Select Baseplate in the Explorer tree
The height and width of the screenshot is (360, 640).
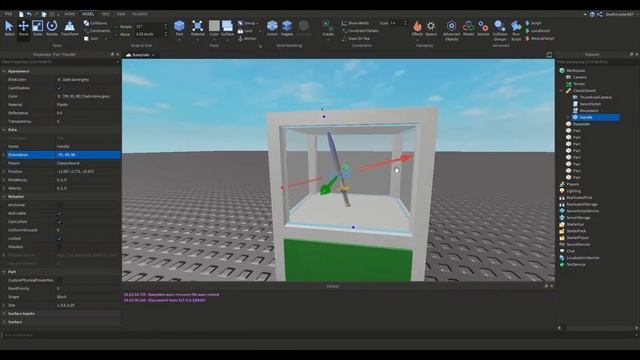581,124
